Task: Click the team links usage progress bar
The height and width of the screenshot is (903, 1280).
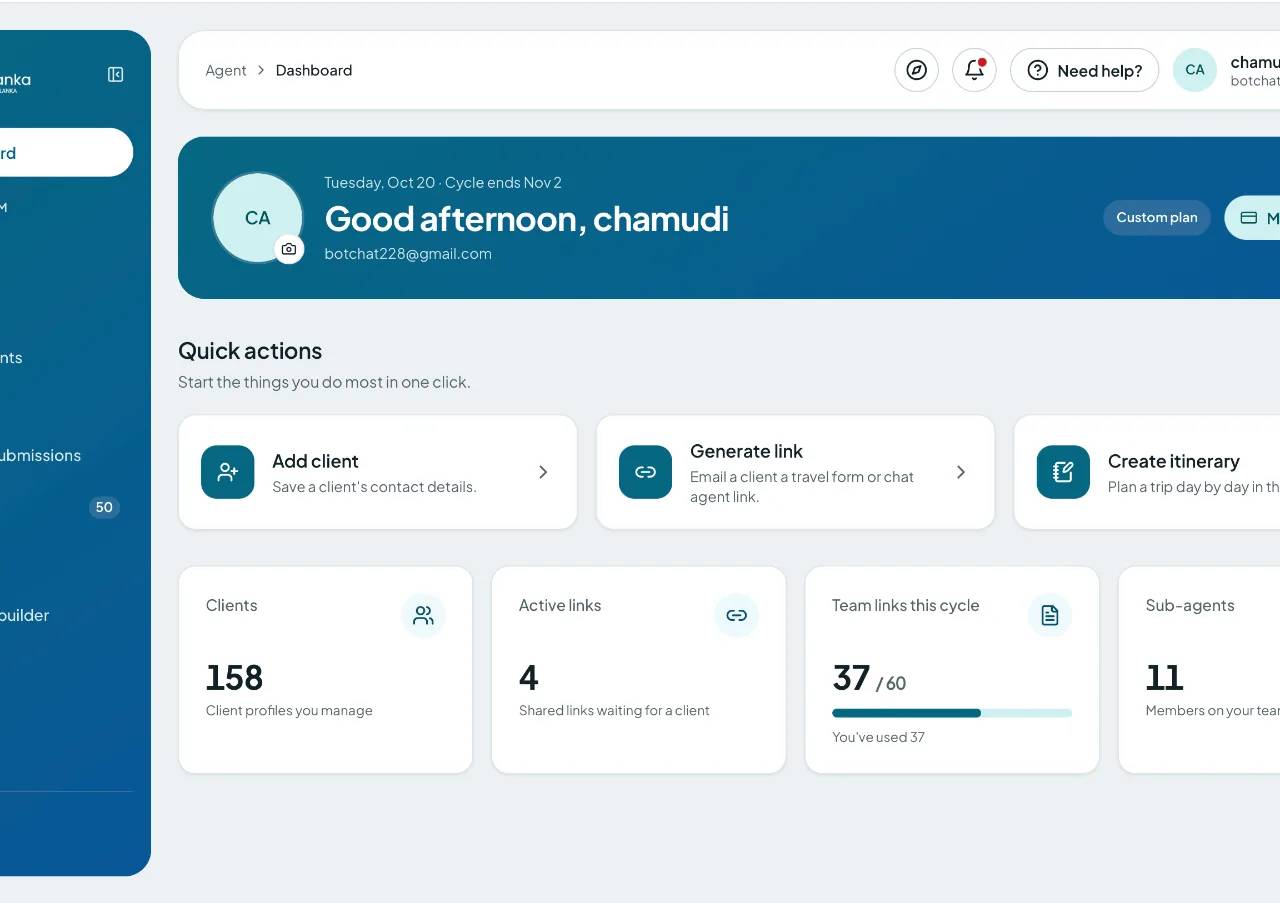Action: pyautogui.click(x=952, y=713)
